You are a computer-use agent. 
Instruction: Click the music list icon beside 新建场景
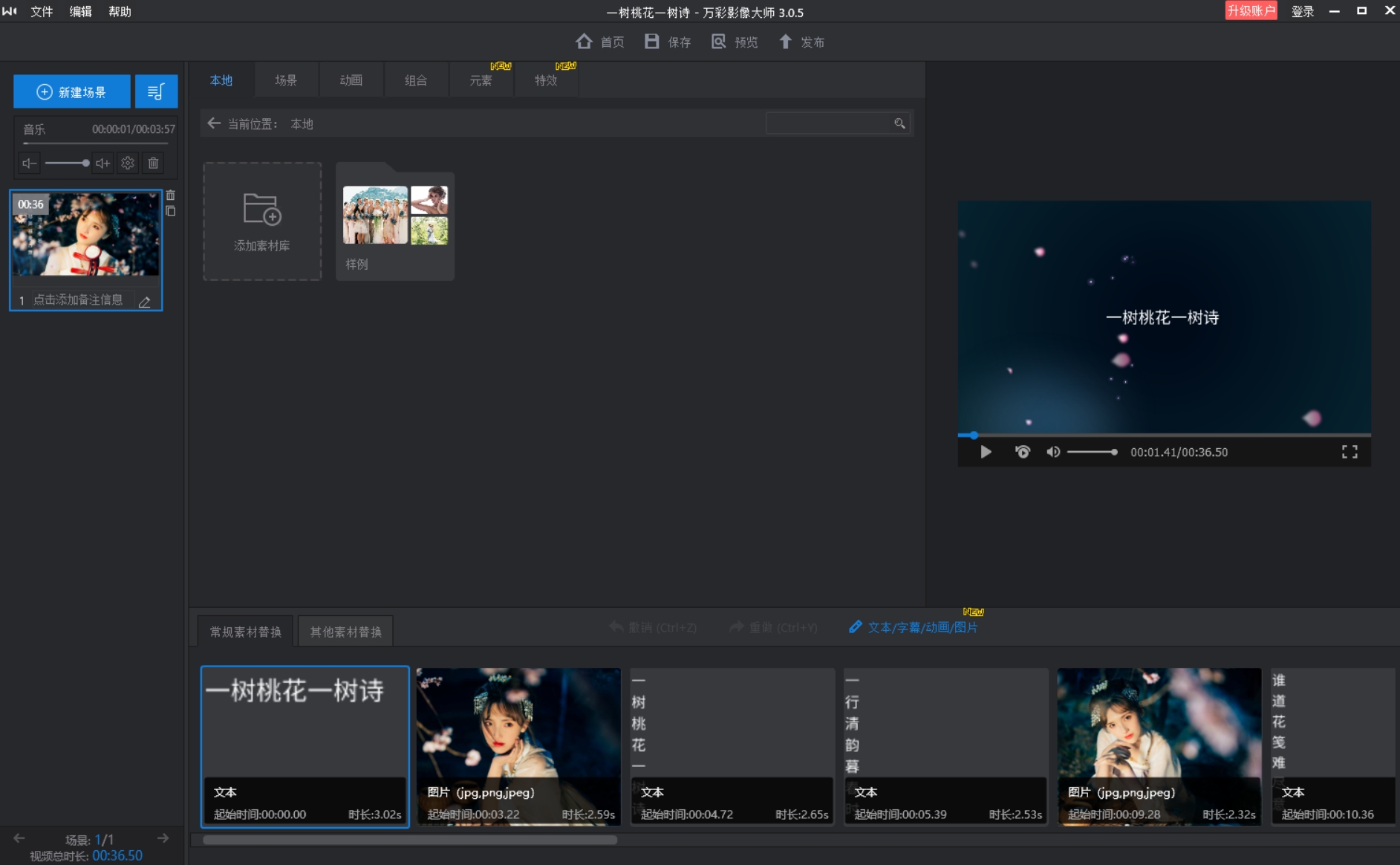pyautogui.click(x=156, y=92)
